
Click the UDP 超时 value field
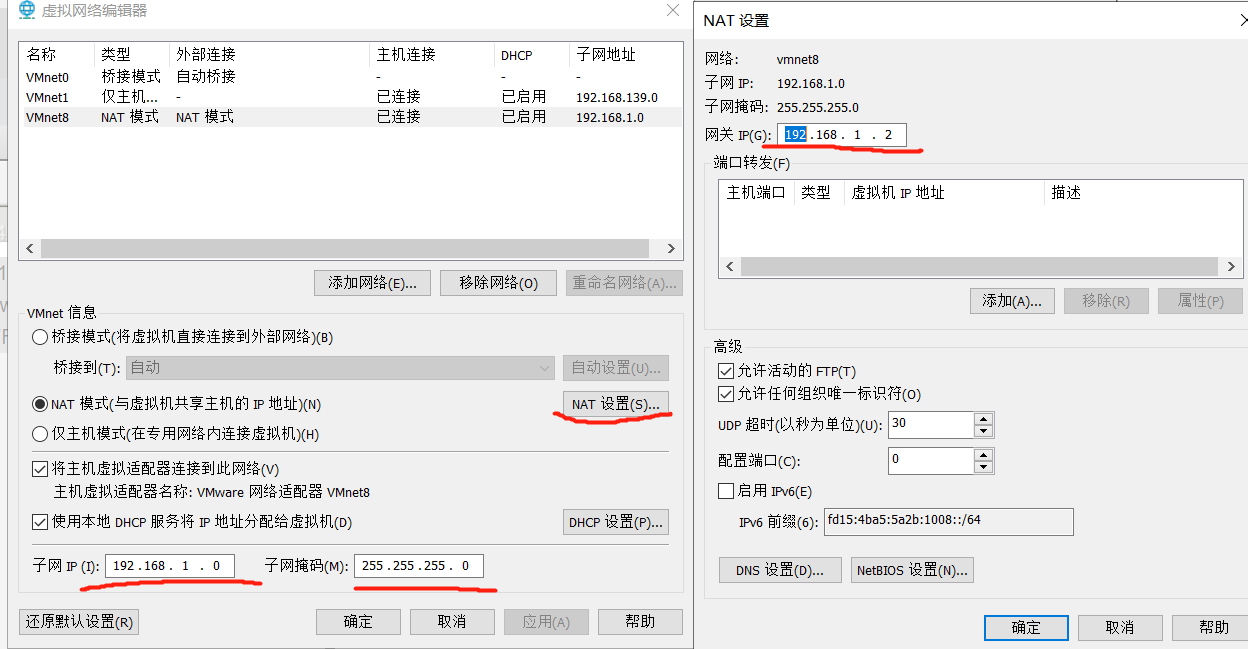coord(930,424)
